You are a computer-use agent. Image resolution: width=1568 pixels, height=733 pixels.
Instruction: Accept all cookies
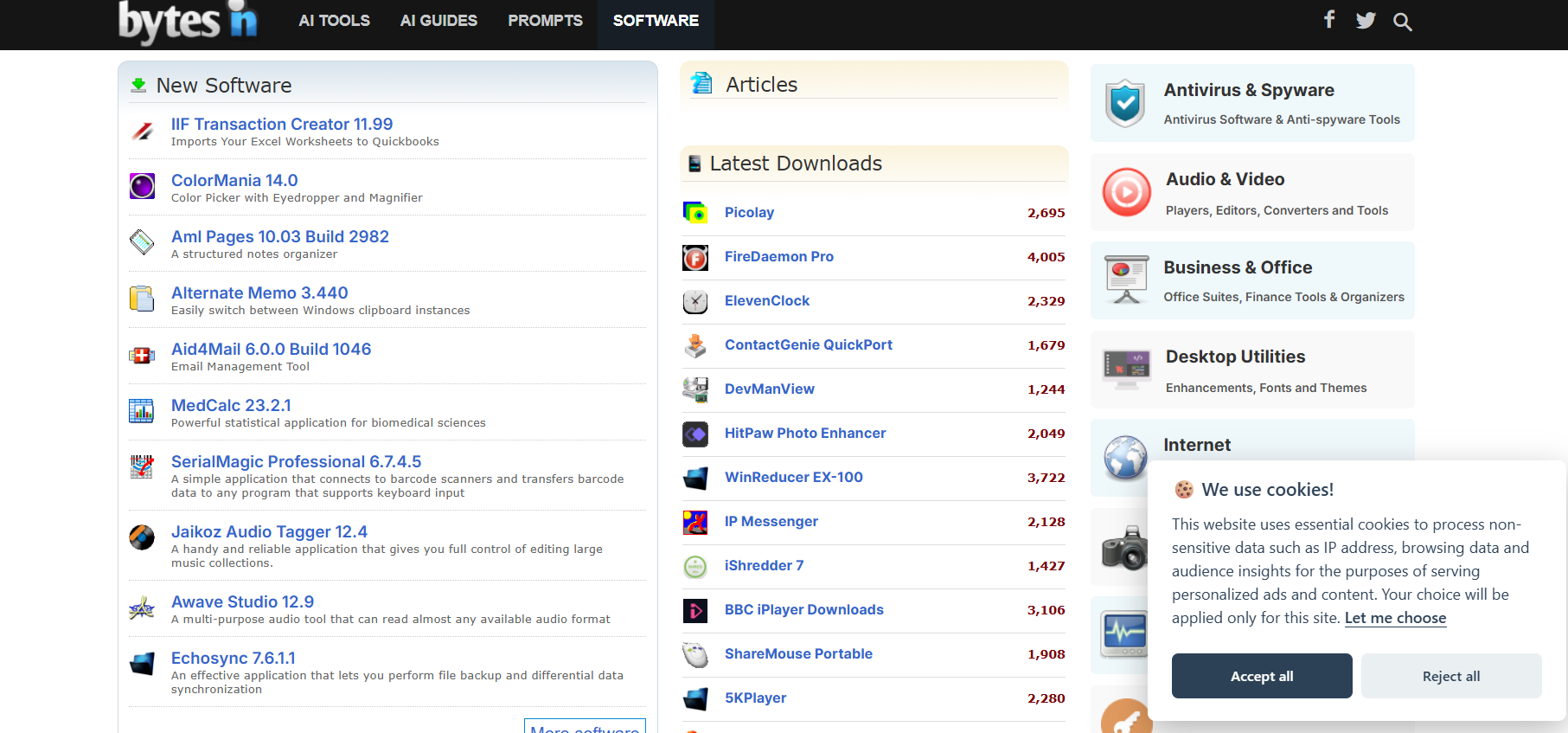[1262, 676]
